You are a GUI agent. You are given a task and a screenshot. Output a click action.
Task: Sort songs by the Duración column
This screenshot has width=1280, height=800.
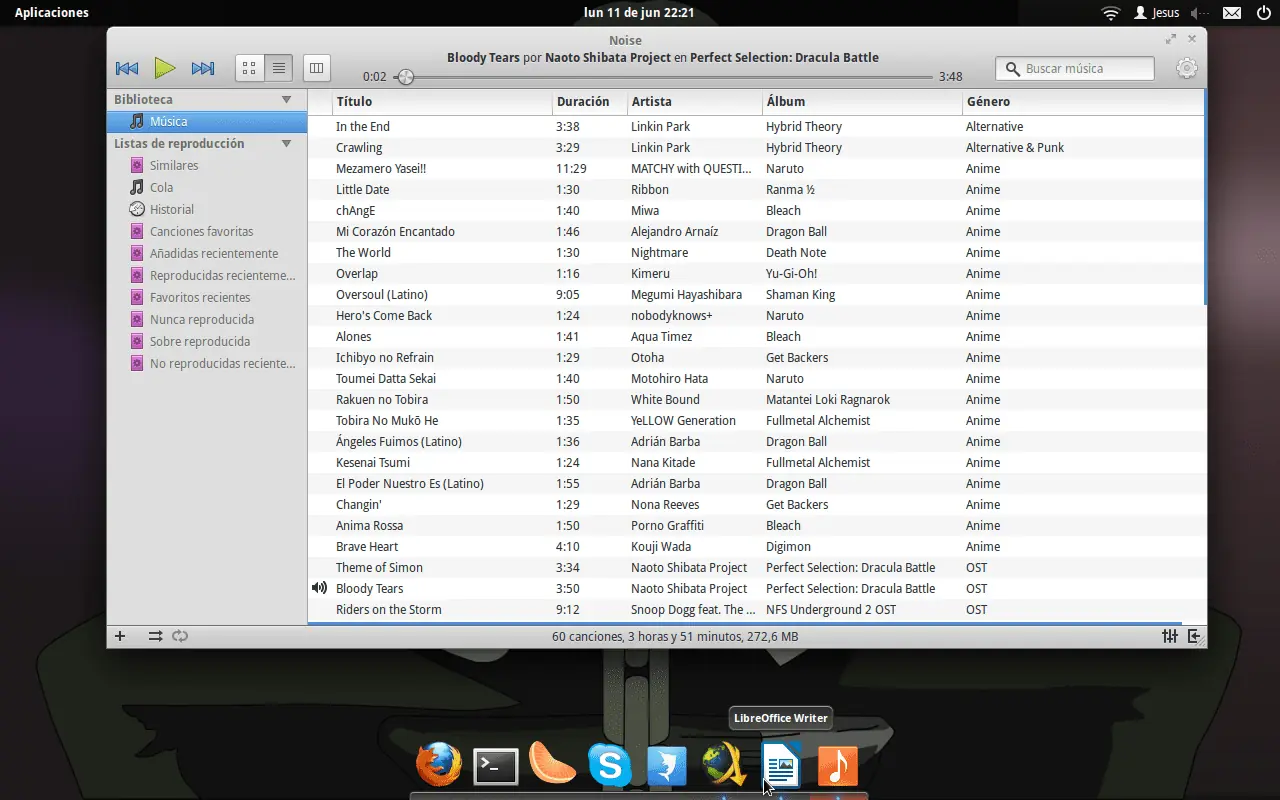pyautogui.click(x=589, y=101)
